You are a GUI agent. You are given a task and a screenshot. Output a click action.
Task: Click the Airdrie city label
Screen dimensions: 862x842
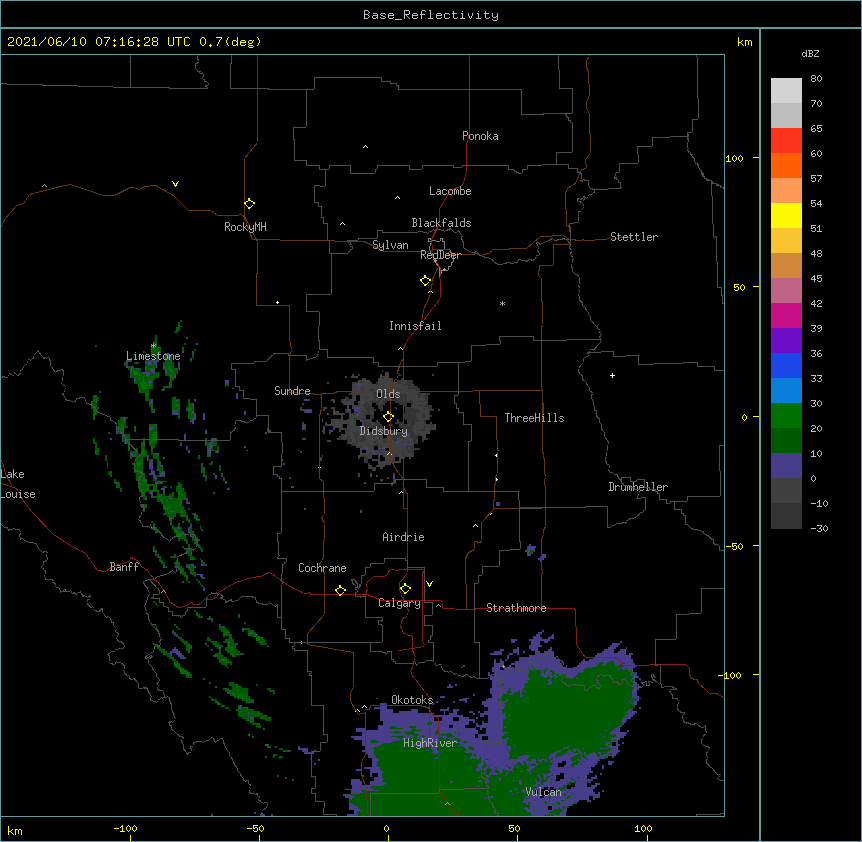(404, 537)
